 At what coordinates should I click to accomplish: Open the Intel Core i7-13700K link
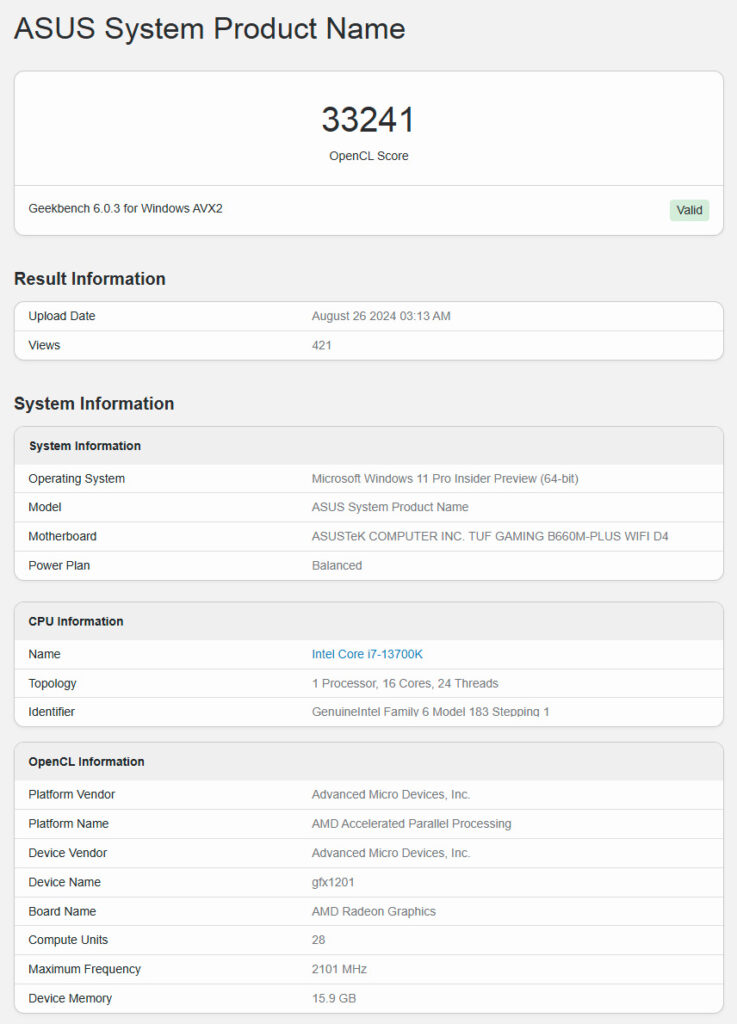367,654
